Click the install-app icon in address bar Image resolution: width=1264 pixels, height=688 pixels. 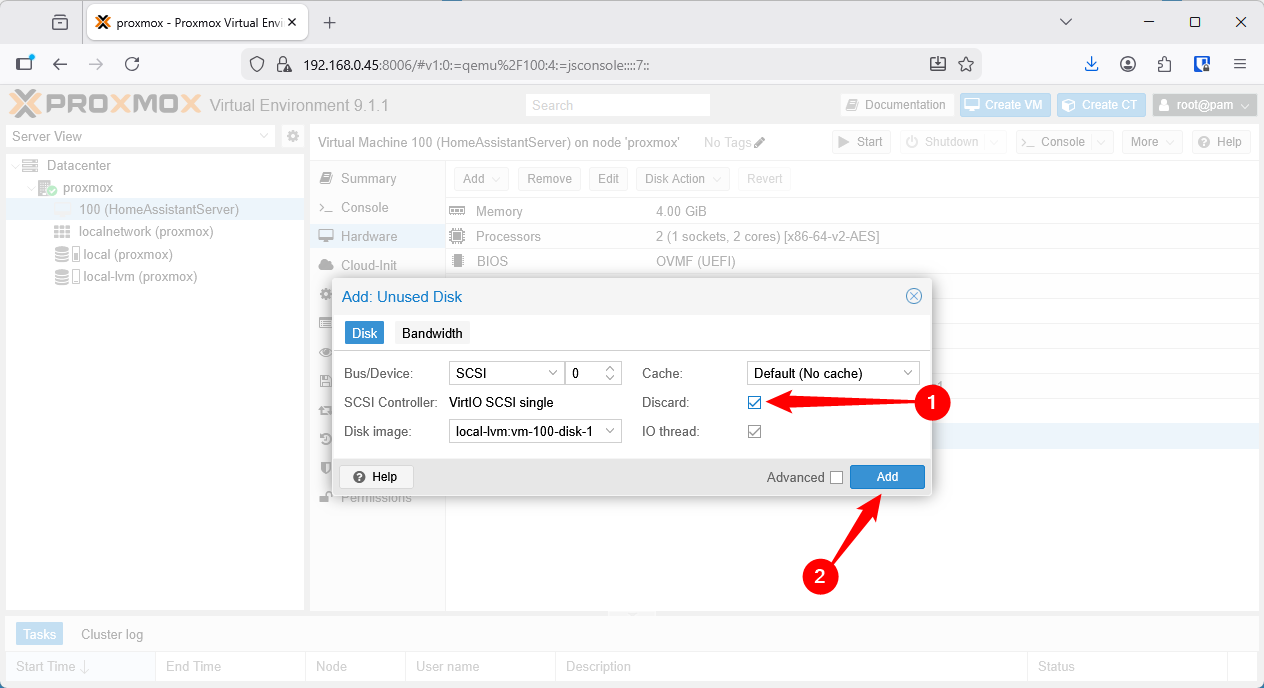tap(938, 64)
